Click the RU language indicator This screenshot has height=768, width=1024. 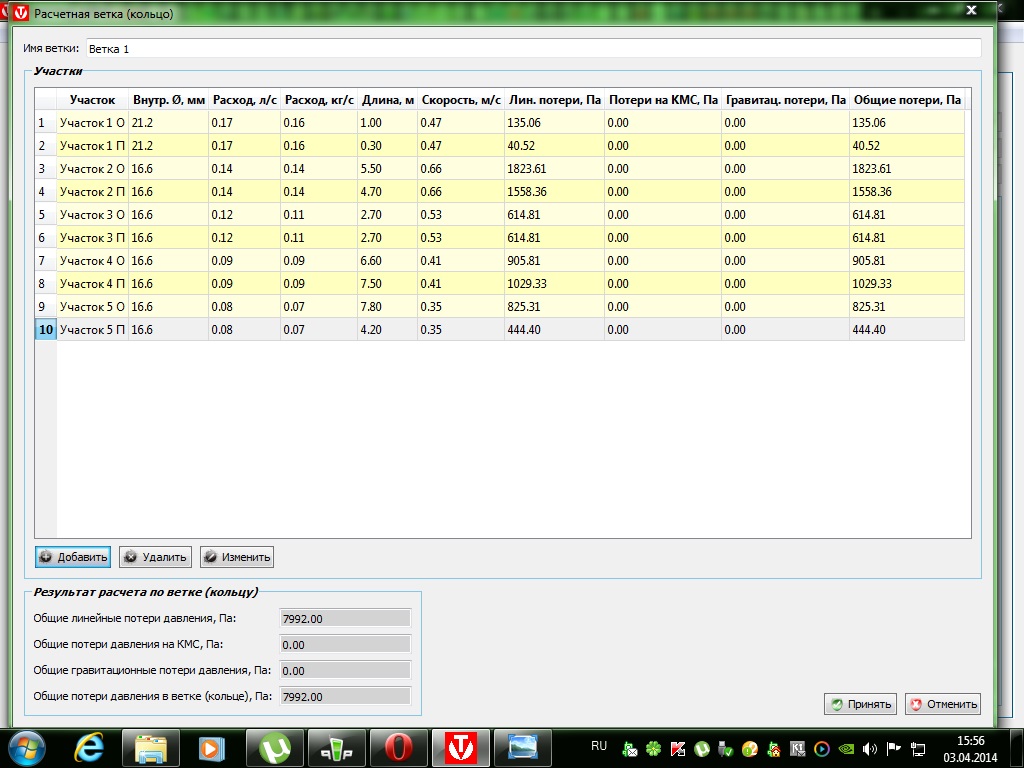coord(599,746)
